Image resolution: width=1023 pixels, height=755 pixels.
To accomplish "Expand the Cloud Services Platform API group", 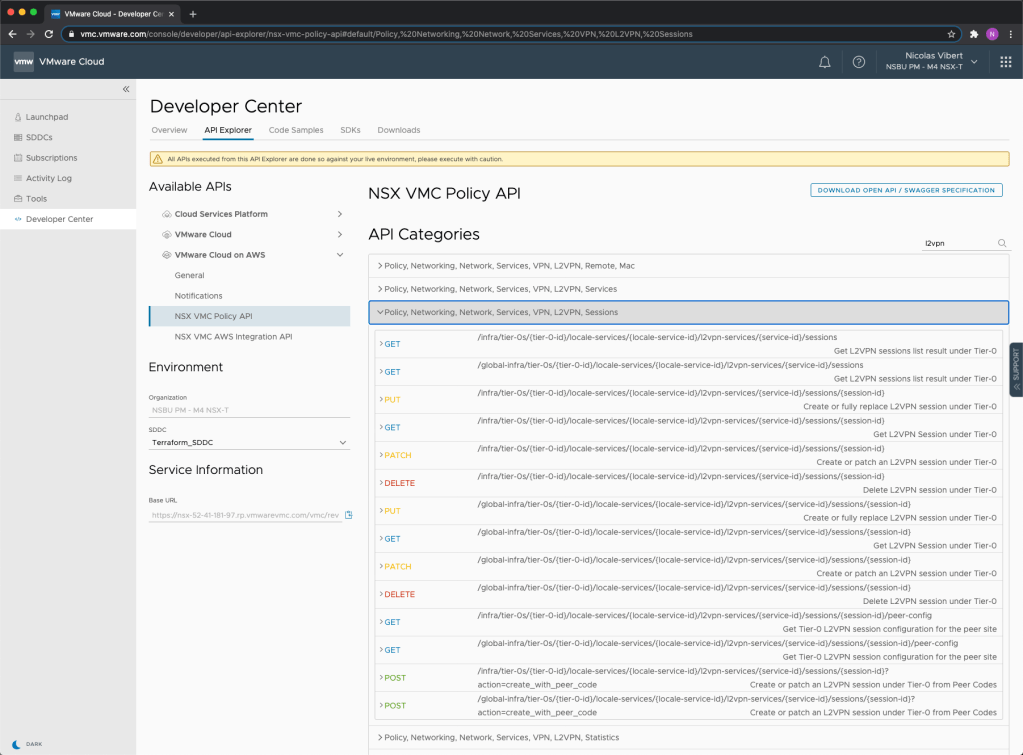I will (340, 214).
